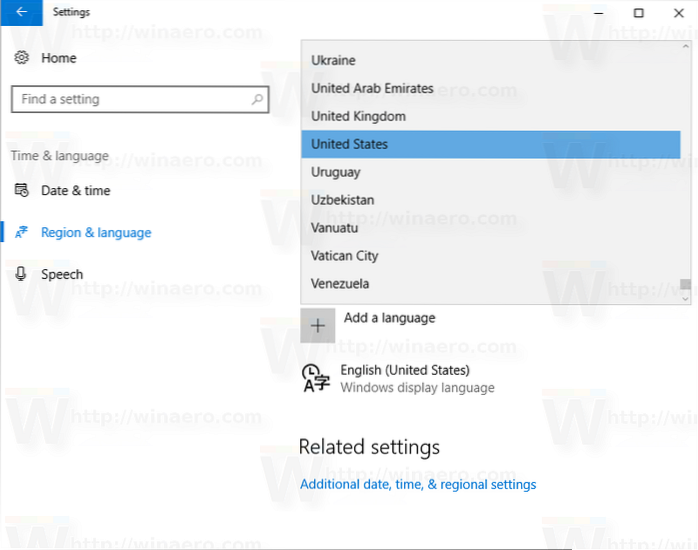Click the Time & language section label
This screenshot has height=550, width=698.
[x=60, y=156]
